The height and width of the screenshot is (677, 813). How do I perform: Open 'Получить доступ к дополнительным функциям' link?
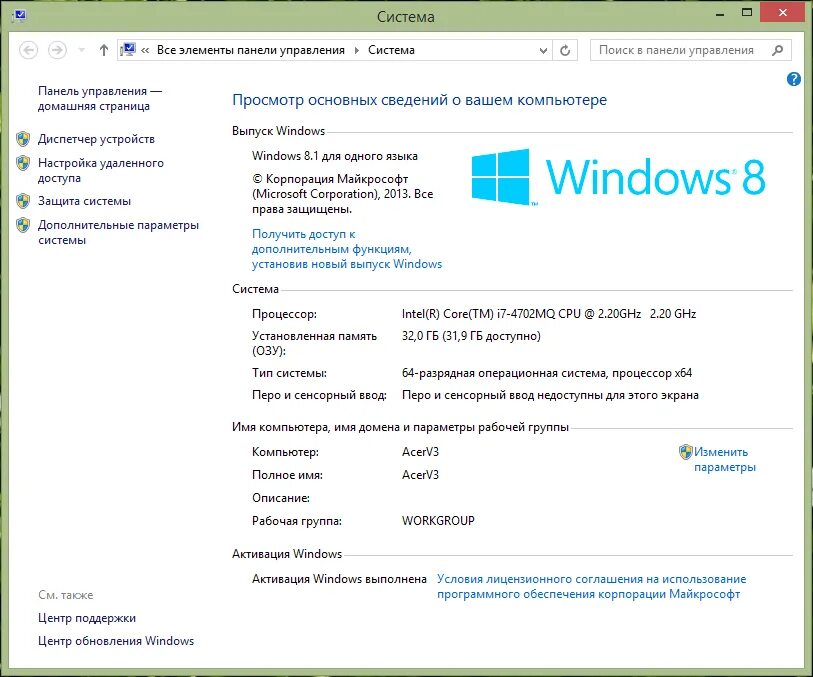tap(347, 249)
